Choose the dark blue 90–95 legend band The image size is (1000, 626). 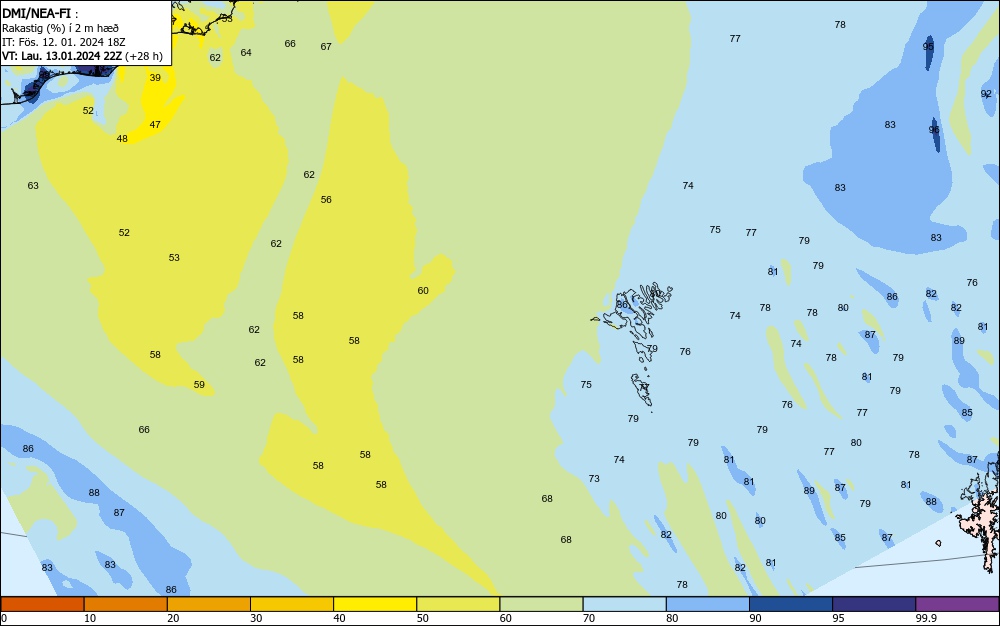791,604
